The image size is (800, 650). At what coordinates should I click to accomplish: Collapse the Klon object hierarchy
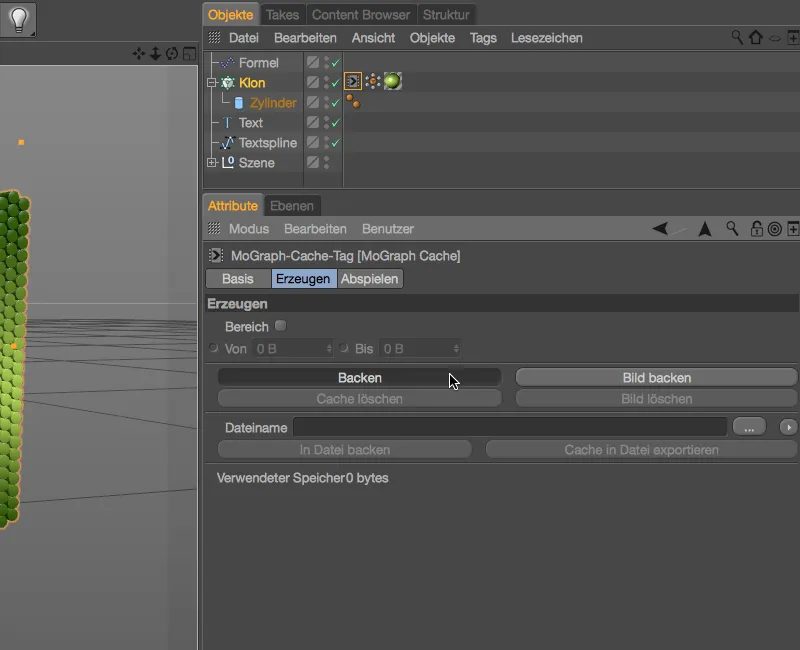211,83
